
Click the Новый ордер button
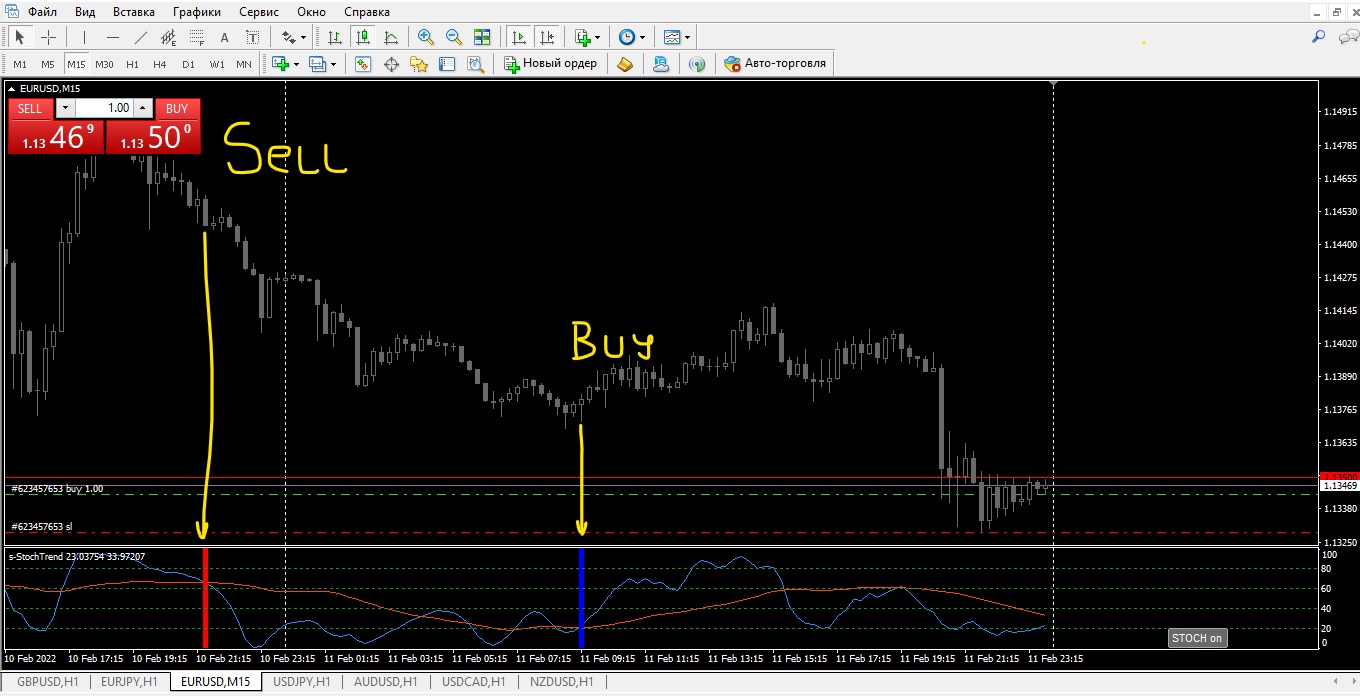point(551,64)
